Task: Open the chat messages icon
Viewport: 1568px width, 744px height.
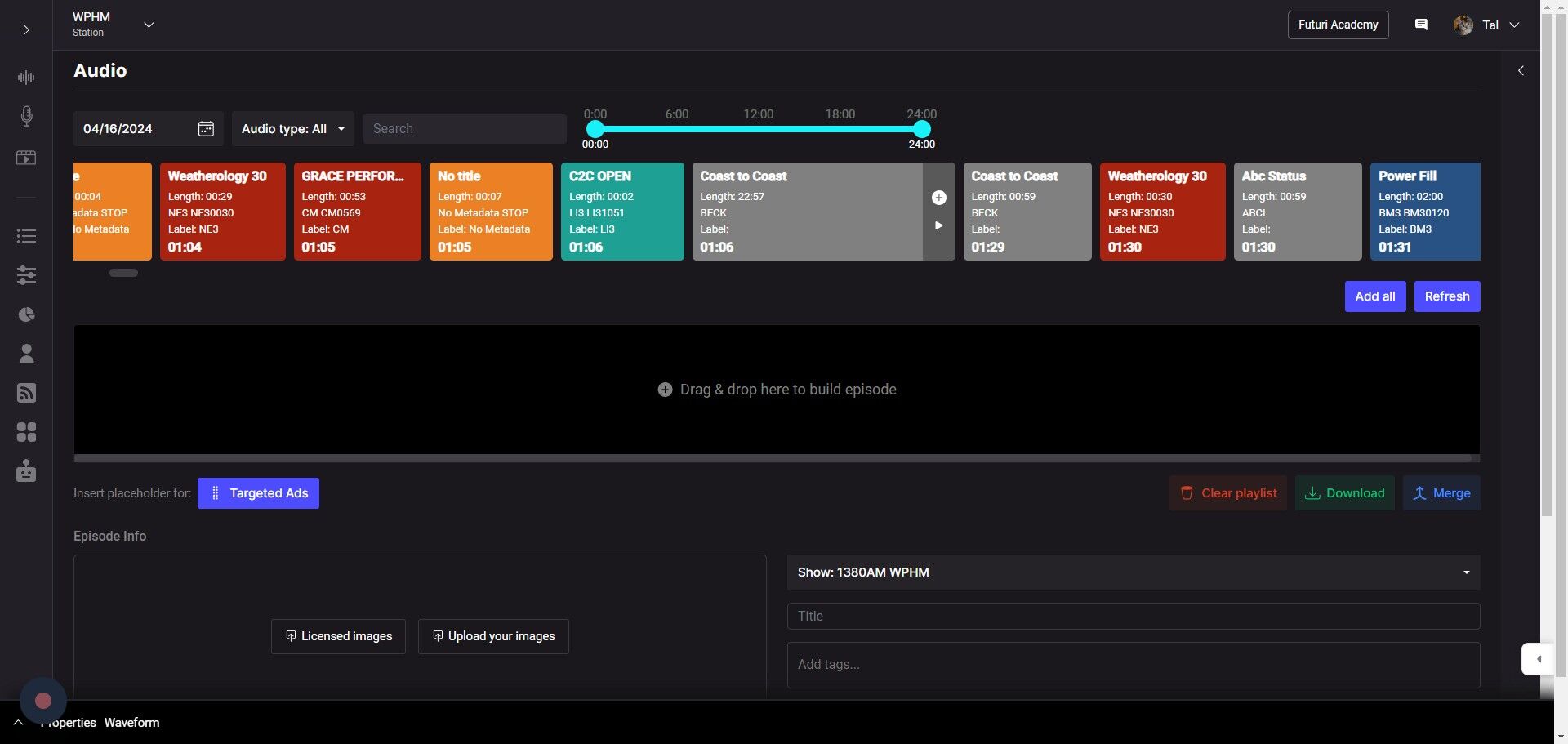Action: click(1421, 25)
